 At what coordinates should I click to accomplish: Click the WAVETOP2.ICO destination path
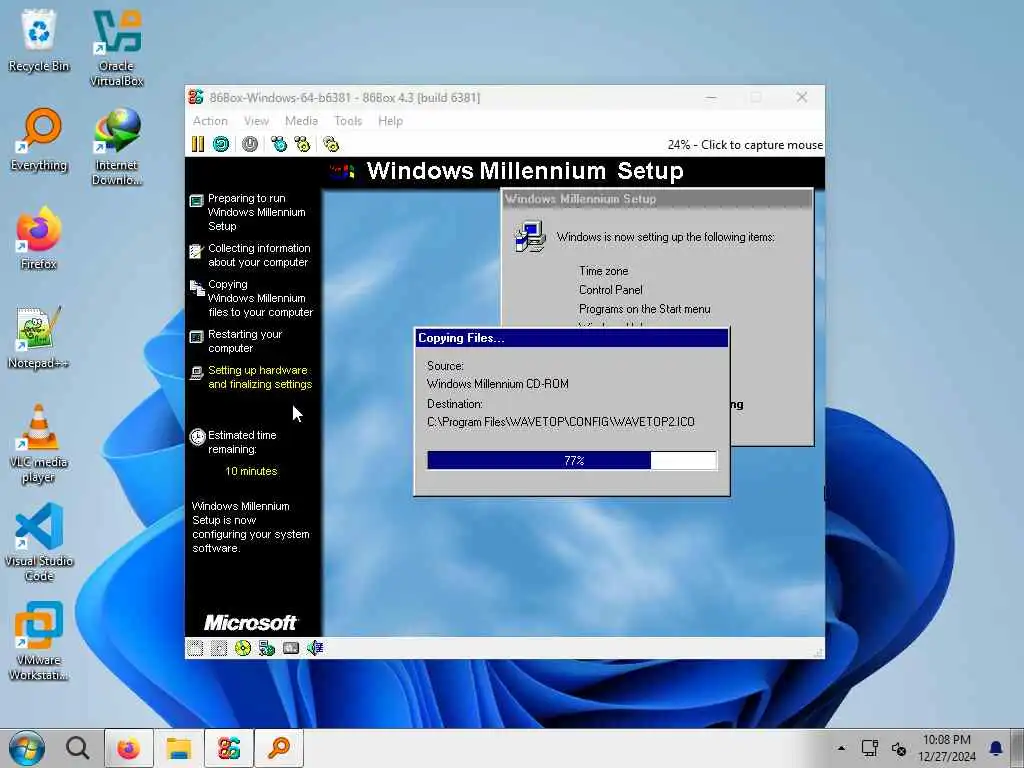coord(561,422)
